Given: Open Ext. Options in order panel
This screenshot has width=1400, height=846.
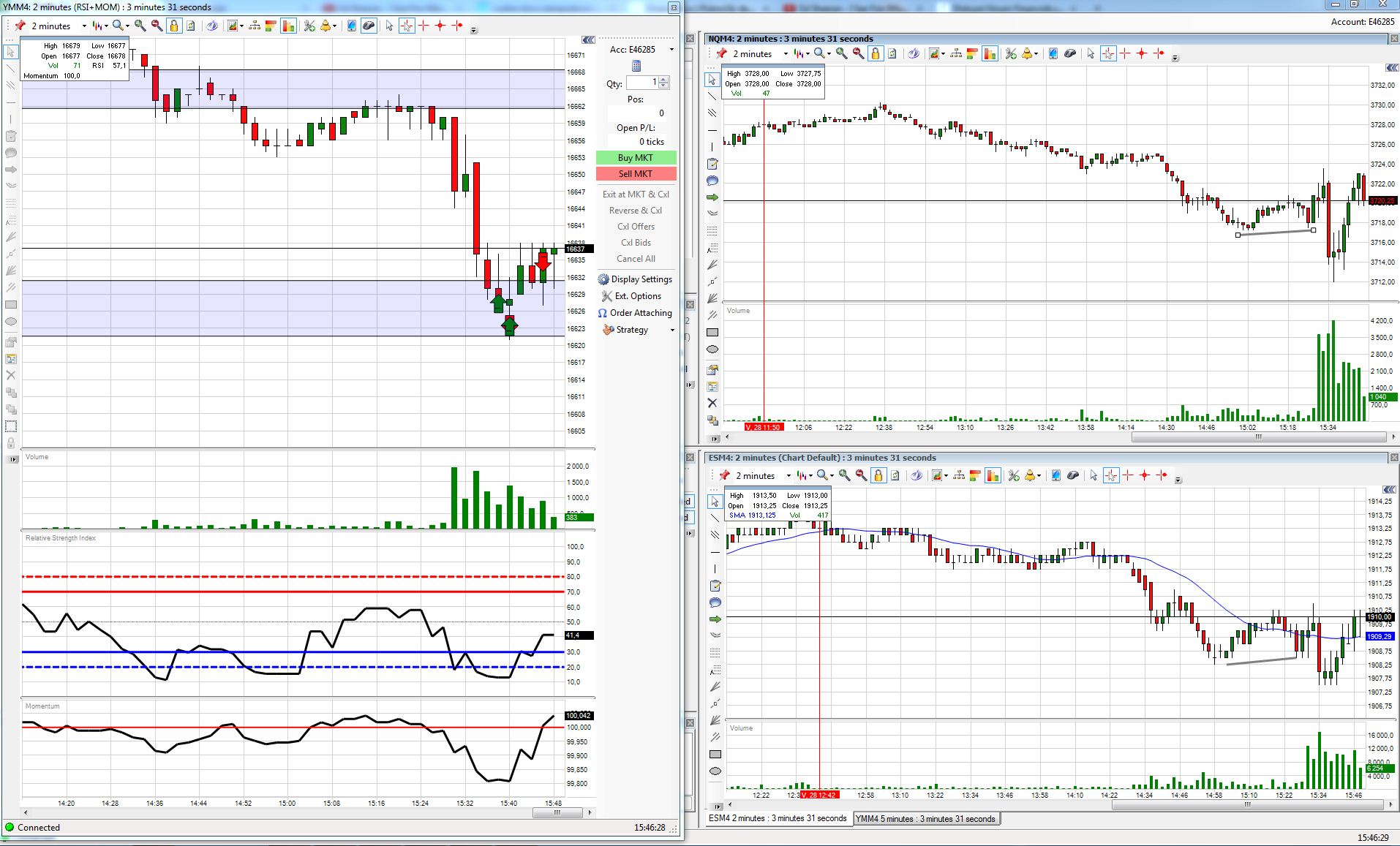Looking at the screenshot, I should pos(631,296).
